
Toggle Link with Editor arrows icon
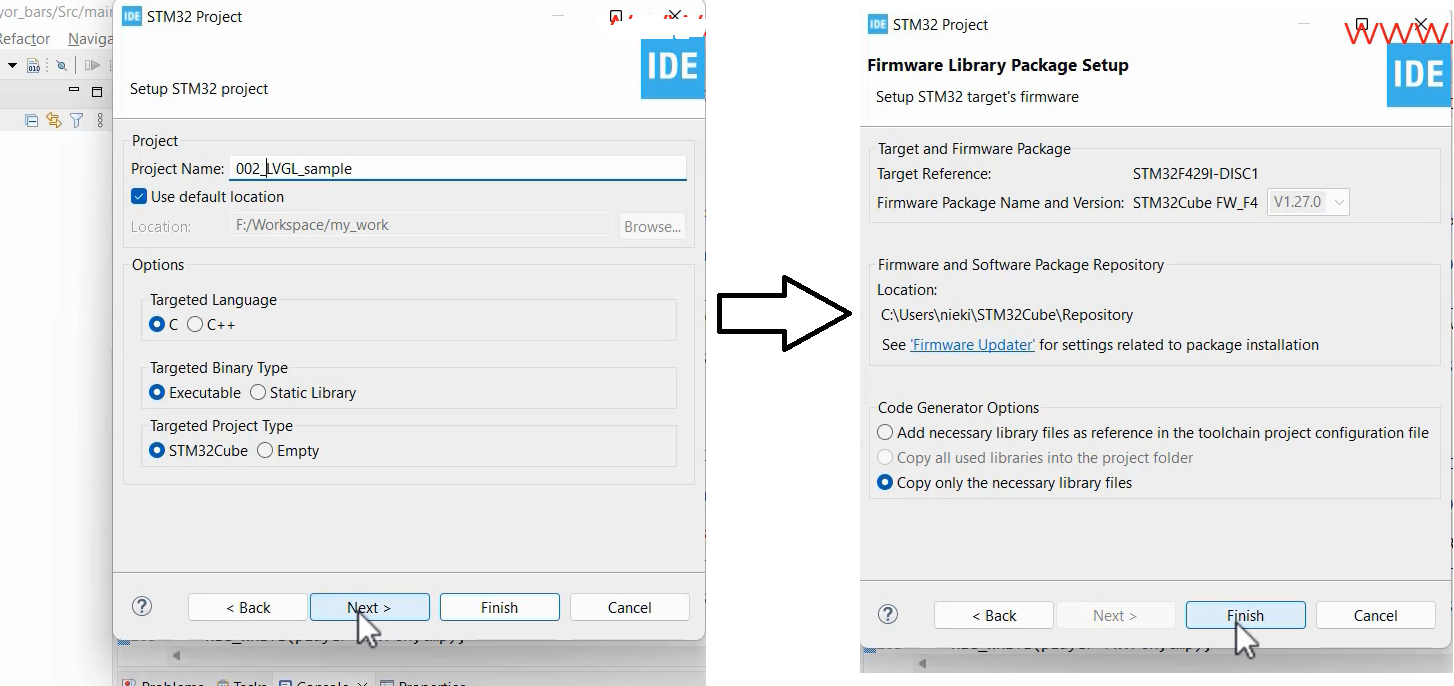(54, 121)
